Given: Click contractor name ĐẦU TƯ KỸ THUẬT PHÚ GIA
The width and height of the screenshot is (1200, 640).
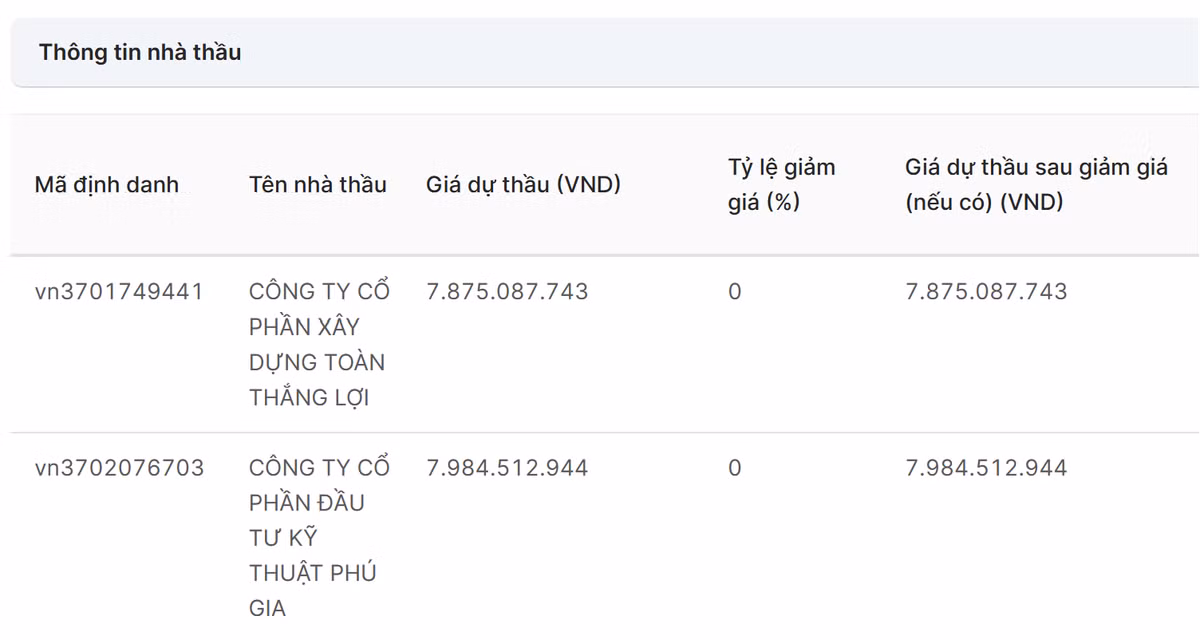Looking at the screenshot, I should [319, 537].
